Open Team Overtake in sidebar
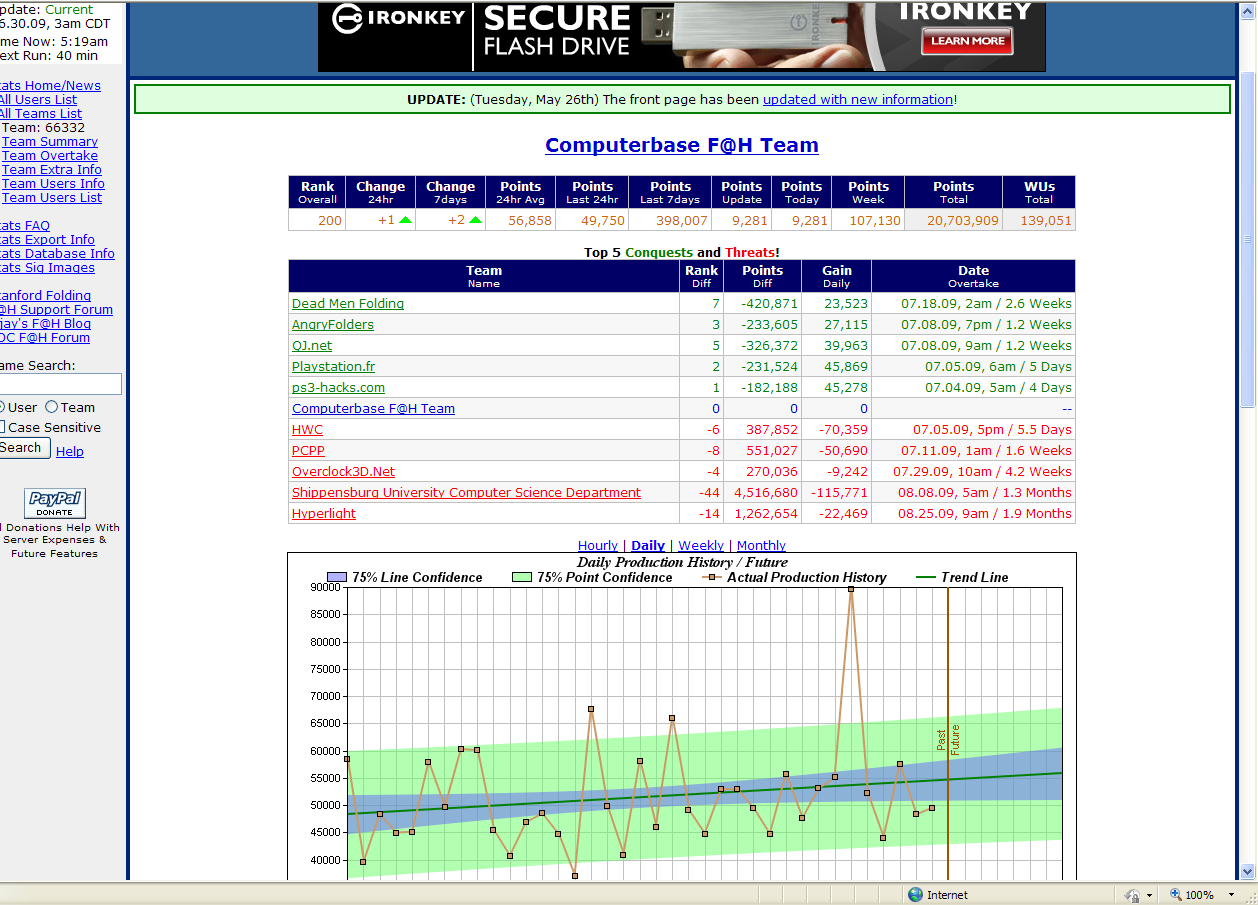The width and height of the screenshot is (1258, 905). (x=50, y=156)
